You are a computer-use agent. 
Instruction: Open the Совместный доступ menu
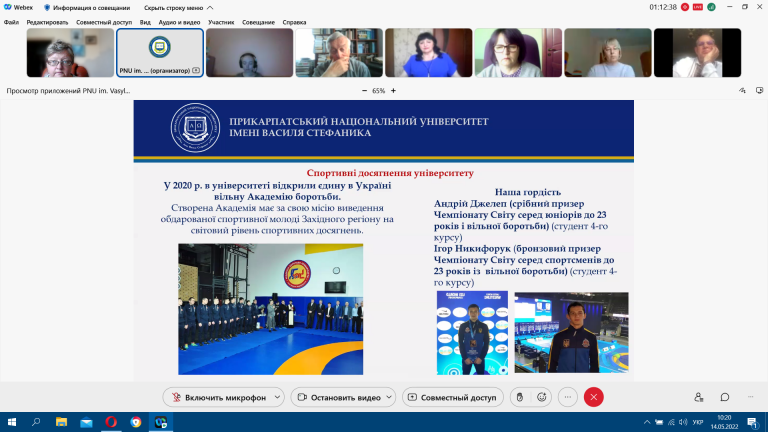pos(104,22)
